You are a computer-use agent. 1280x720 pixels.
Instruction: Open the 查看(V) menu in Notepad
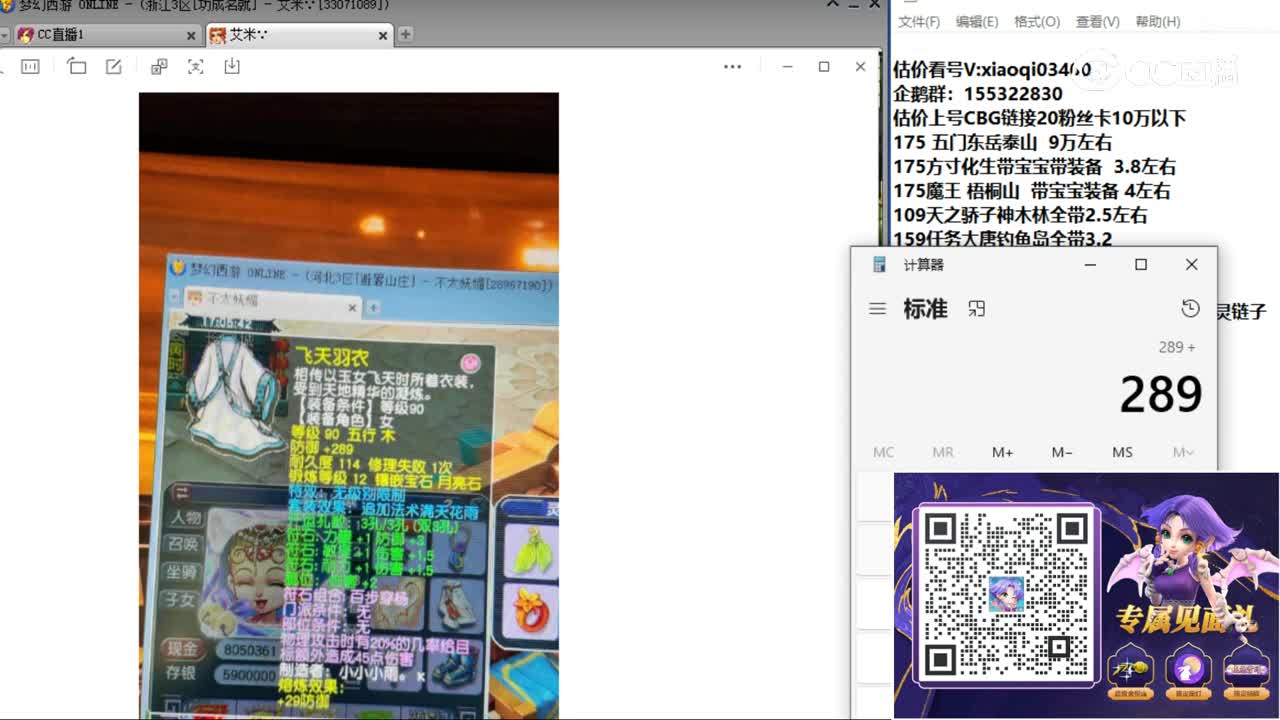tap(1097, 21)
